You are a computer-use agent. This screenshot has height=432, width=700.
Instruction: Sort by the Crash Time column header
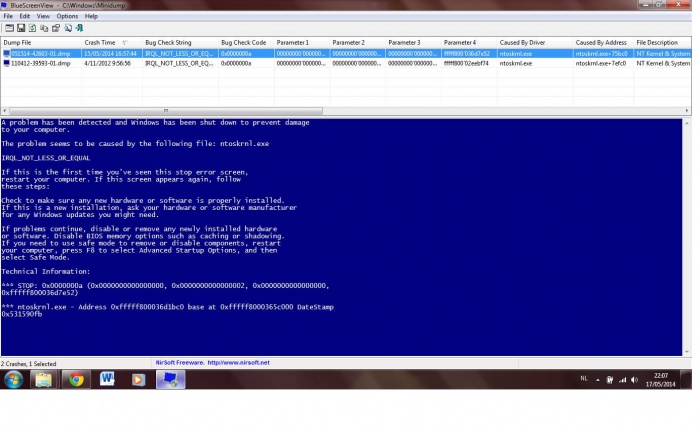[x=112, y=42]
